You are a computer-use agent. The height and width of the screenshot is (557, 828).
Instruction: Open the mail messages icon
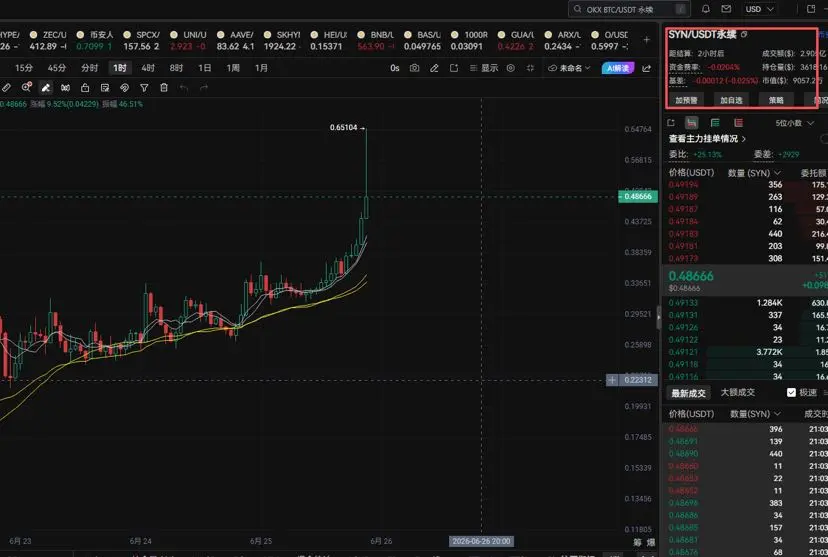point(726,9)
